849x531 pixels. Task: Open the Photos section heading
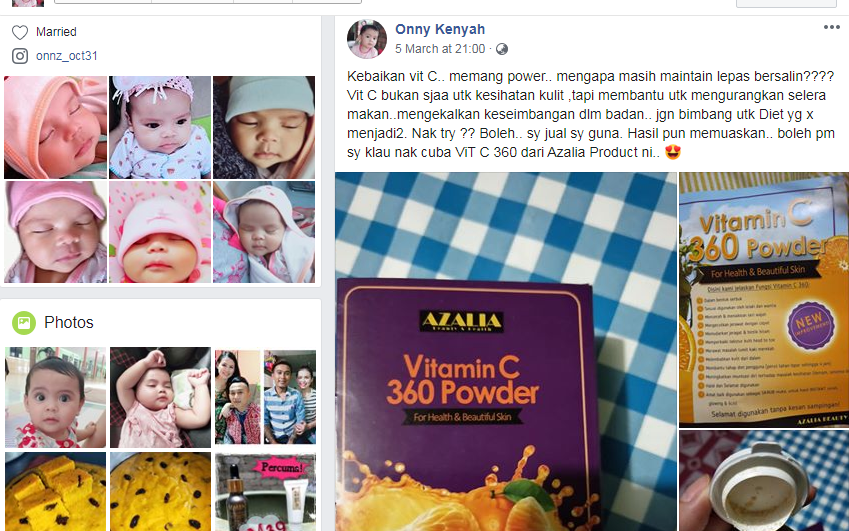(69, 323)
